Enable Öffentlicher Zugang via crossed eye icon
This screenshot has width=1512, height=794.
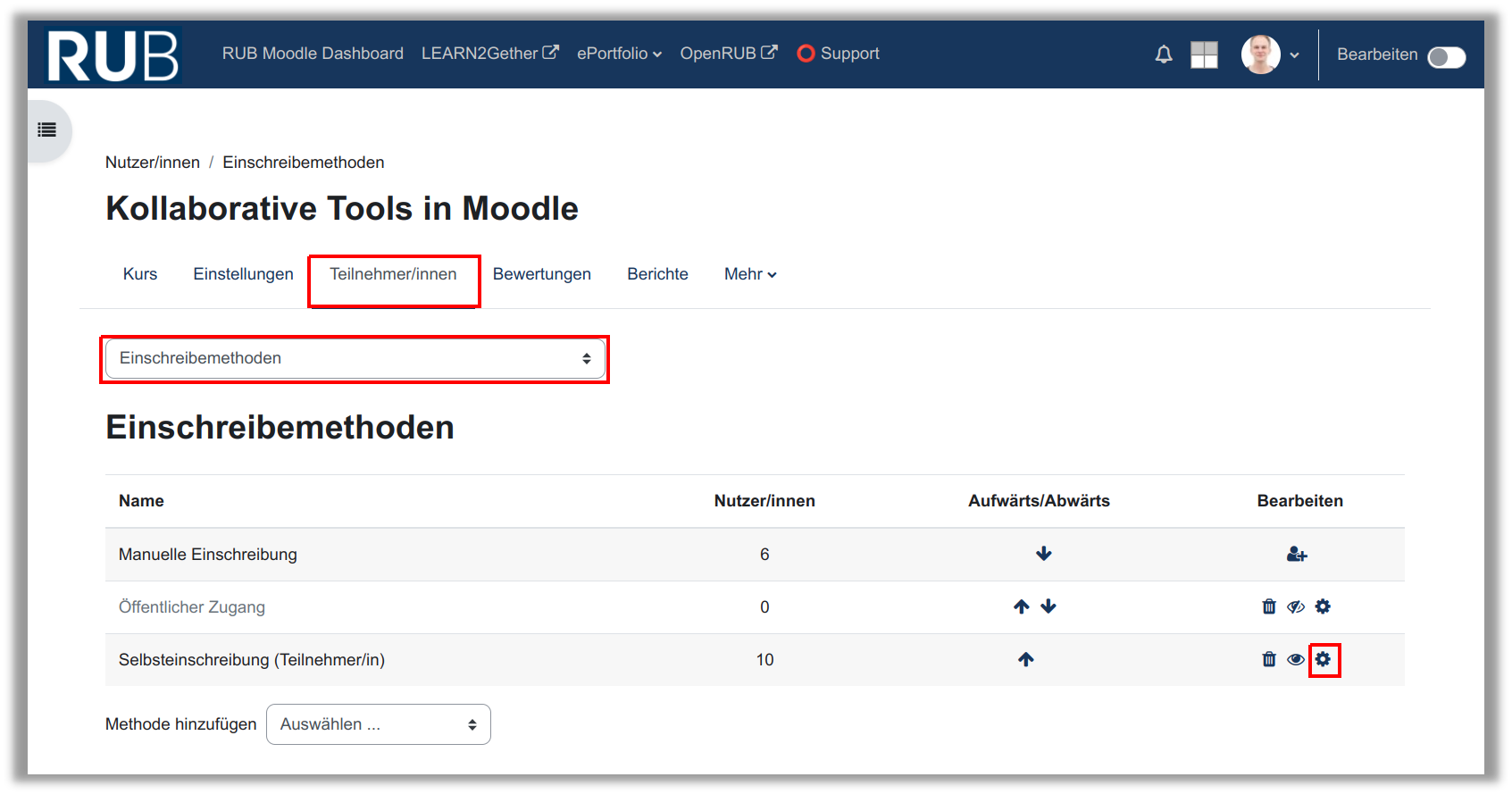coord(1295,607)
